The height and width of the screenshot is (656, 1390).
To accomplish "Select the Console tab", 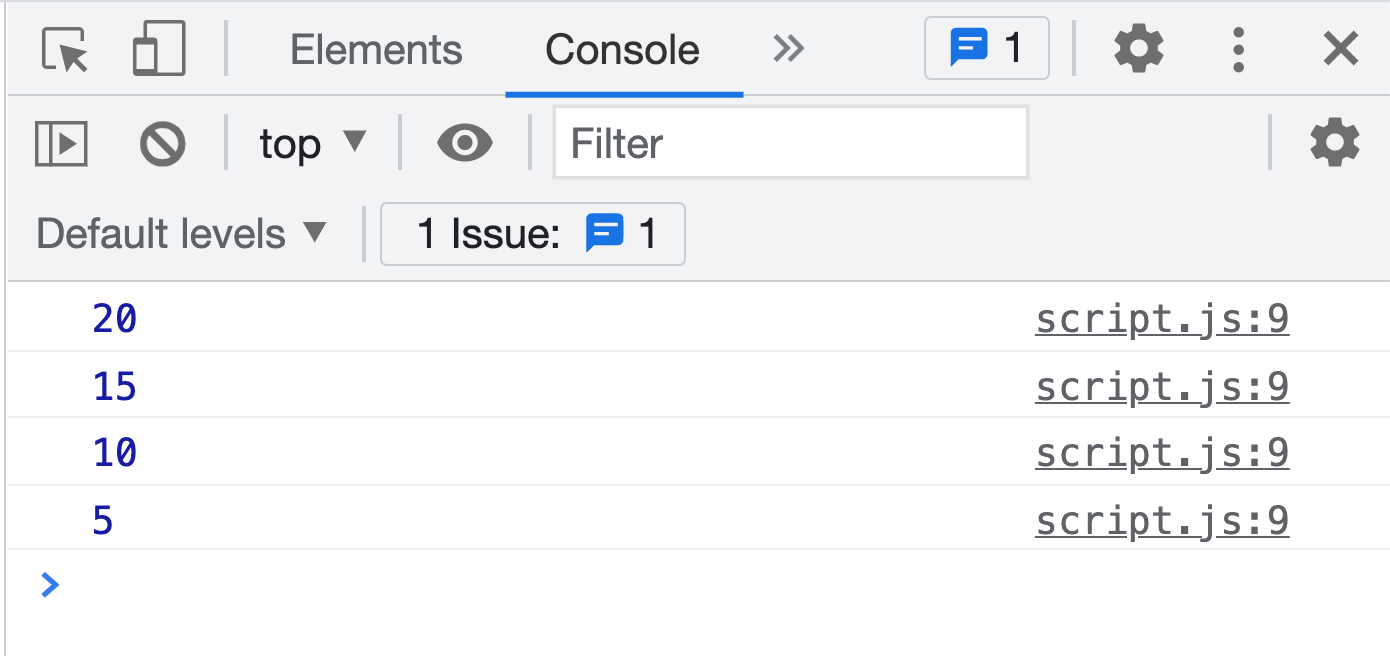I will [x=622, y=50].
